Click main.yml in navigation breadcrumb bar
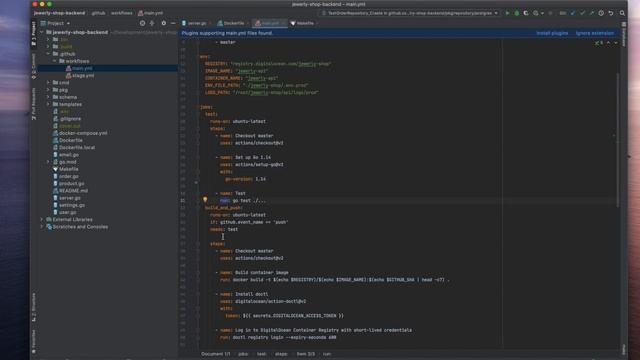640x360 pixels. (x=151, y=13)
